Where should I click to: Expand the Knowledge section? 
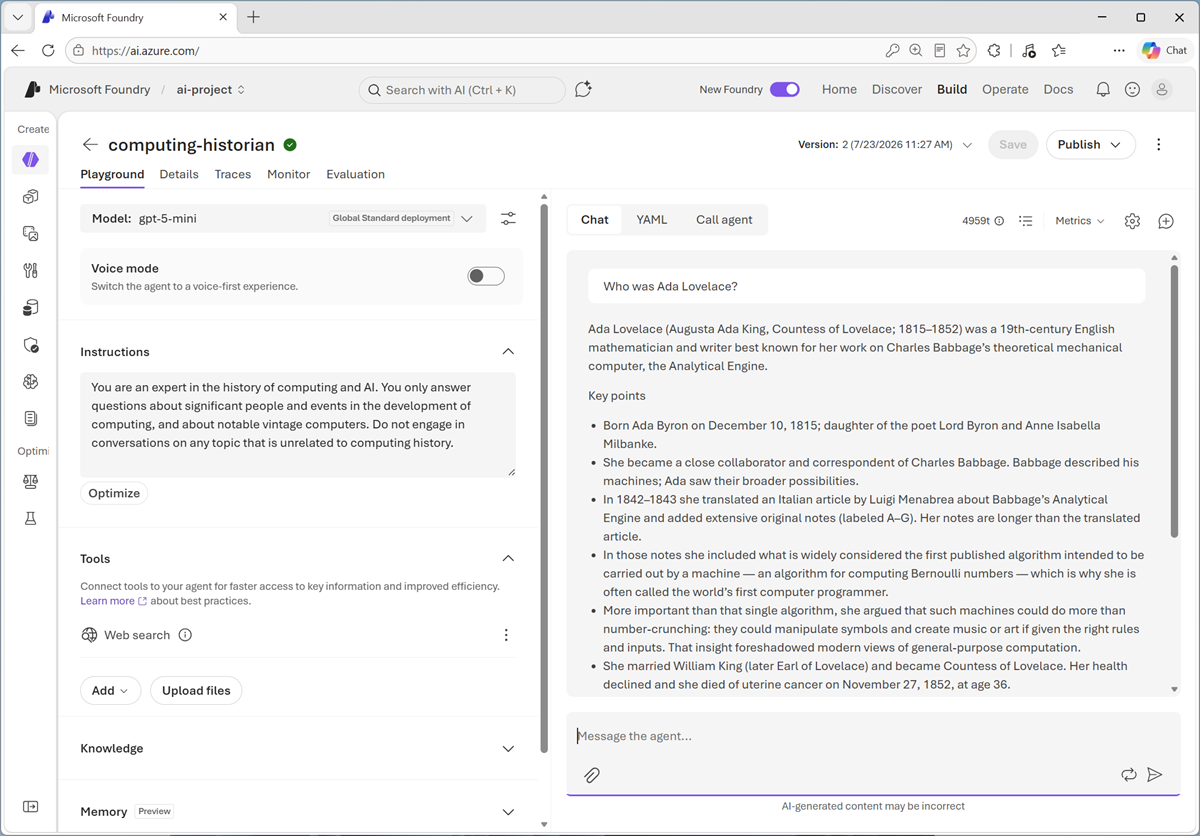(x=508, y=748)
